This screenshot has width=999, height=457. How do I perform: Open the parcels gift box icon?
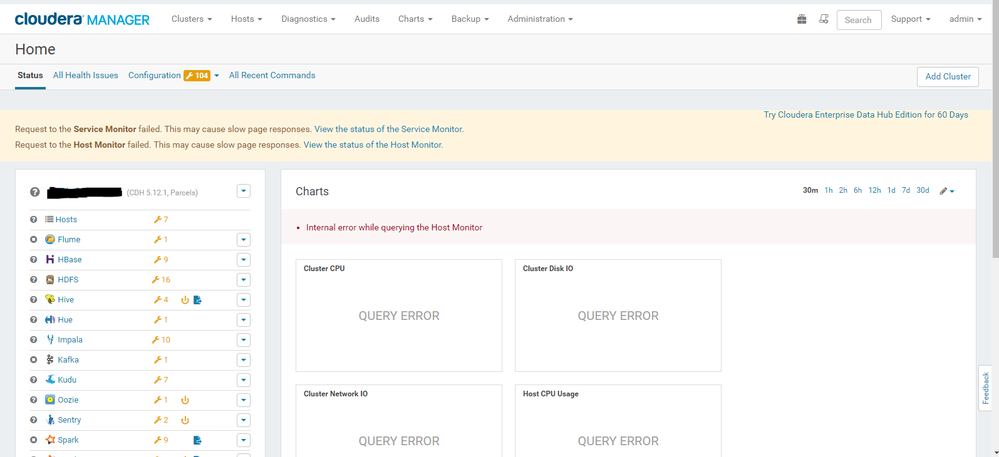(x=801, y=19)
